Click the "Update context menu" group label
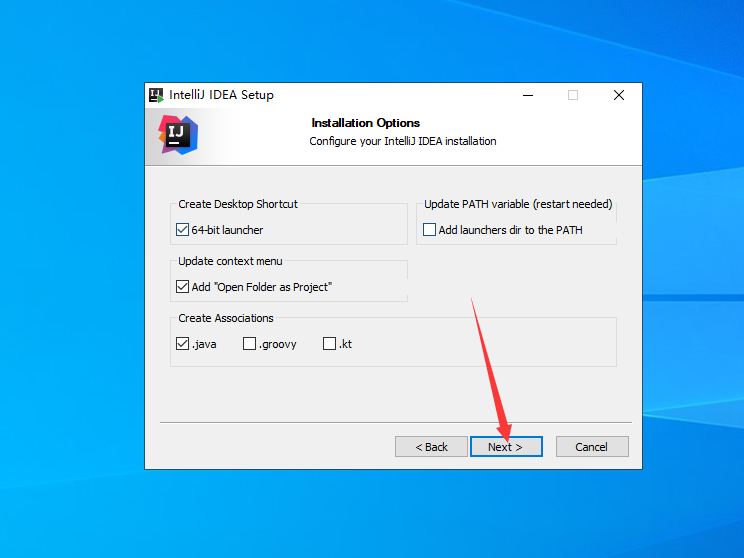 click(x=230, y=261)
